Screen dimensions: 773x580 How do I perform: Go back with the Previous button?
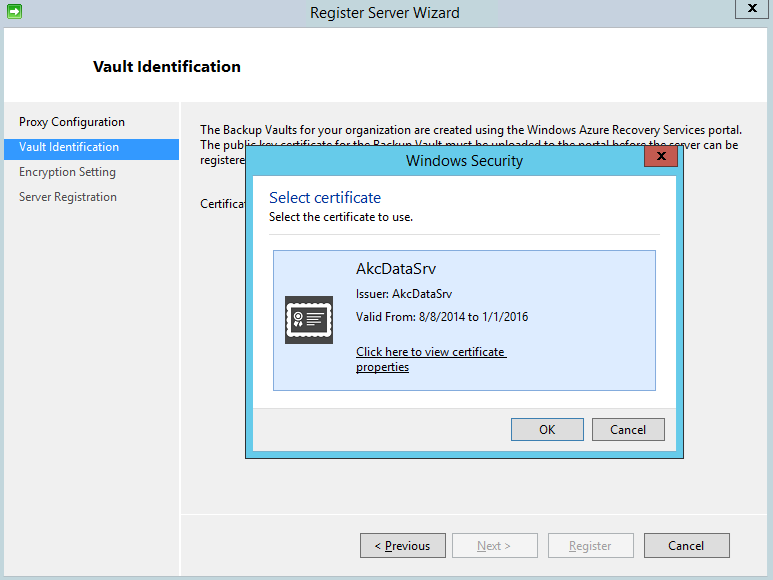coord(403,546)
